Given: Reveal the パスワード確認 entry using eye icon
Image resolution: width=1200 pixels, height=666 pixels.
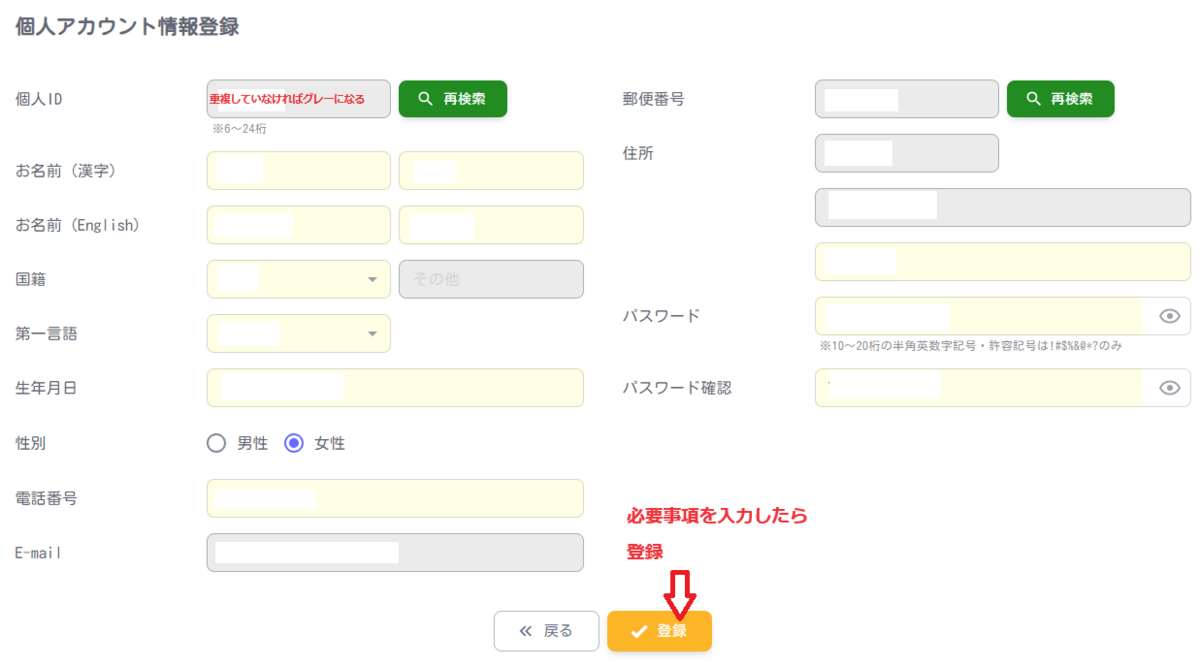Looking at the screenshot, I should (x=1171, y=388).
